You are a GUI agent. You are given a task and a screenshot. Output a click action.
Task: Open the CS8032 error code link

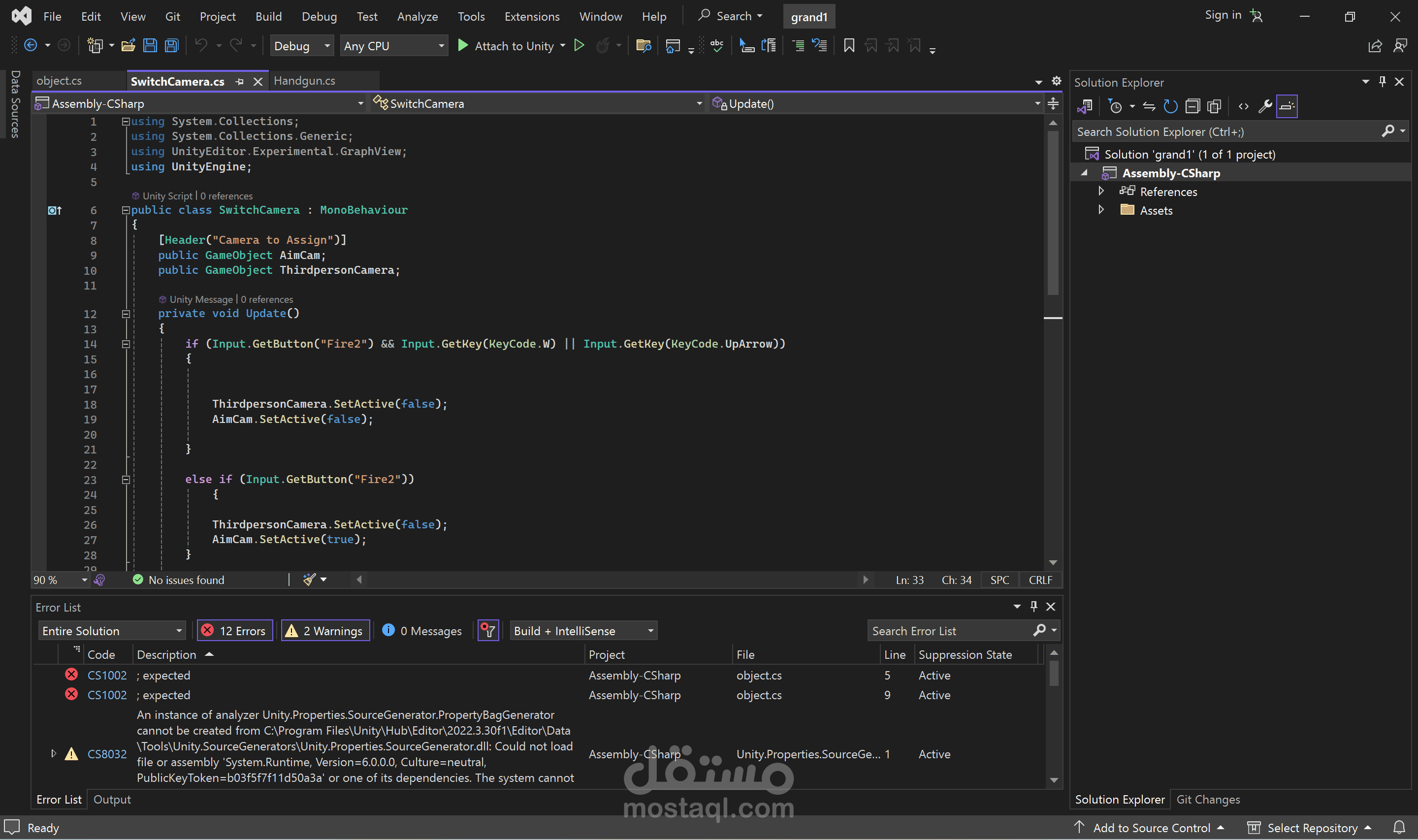[107, 754]
